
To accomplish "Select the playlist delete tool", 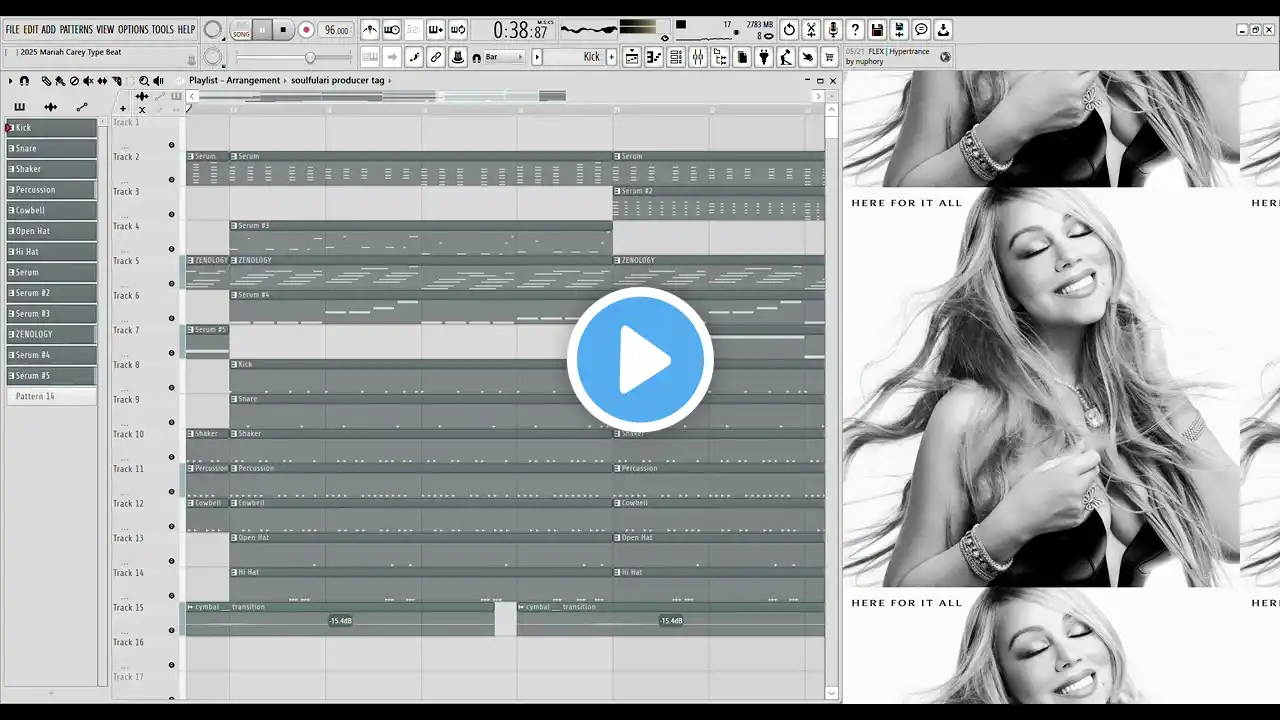I will click(74, 81).
